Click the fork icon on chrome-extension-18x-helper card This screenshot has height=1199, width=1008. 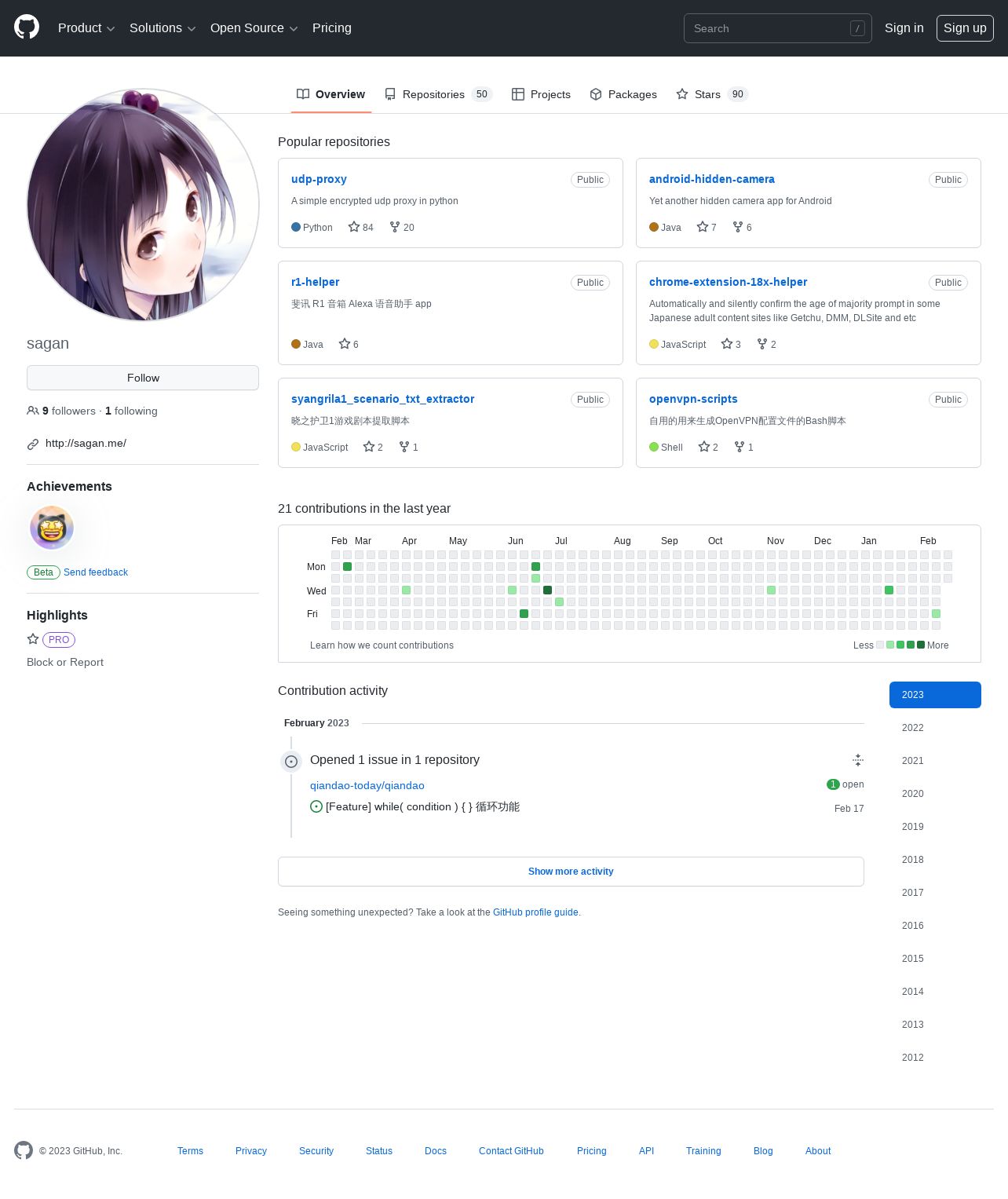click(762, 344)
